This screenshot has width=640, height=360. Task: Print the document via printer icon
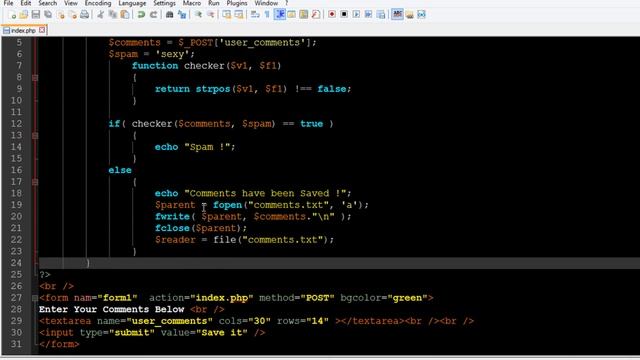pos(84,15)
